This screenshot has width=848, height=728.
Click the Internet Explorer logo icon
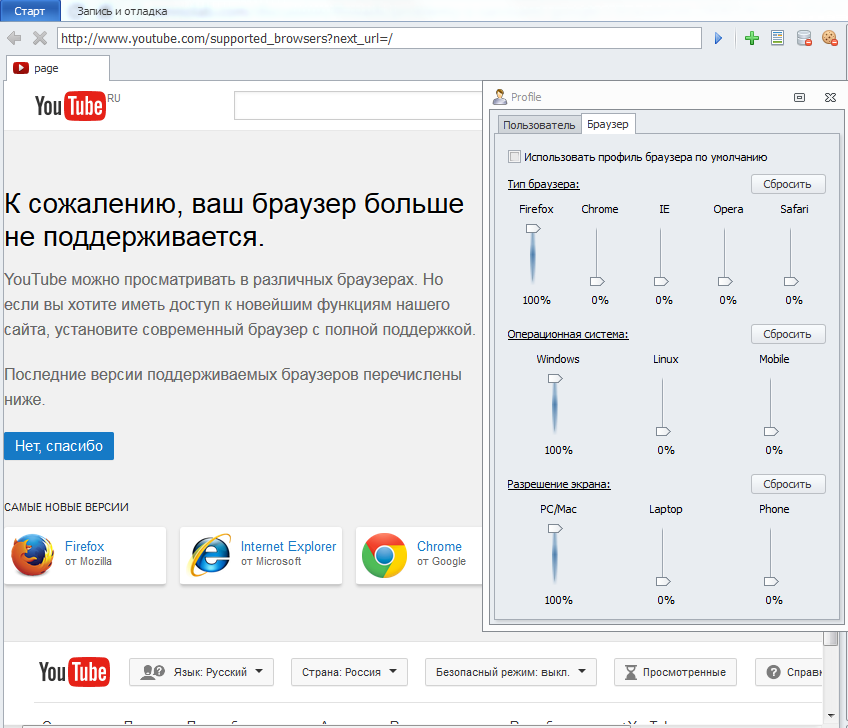pyautogui.click(x=210, y=555)
